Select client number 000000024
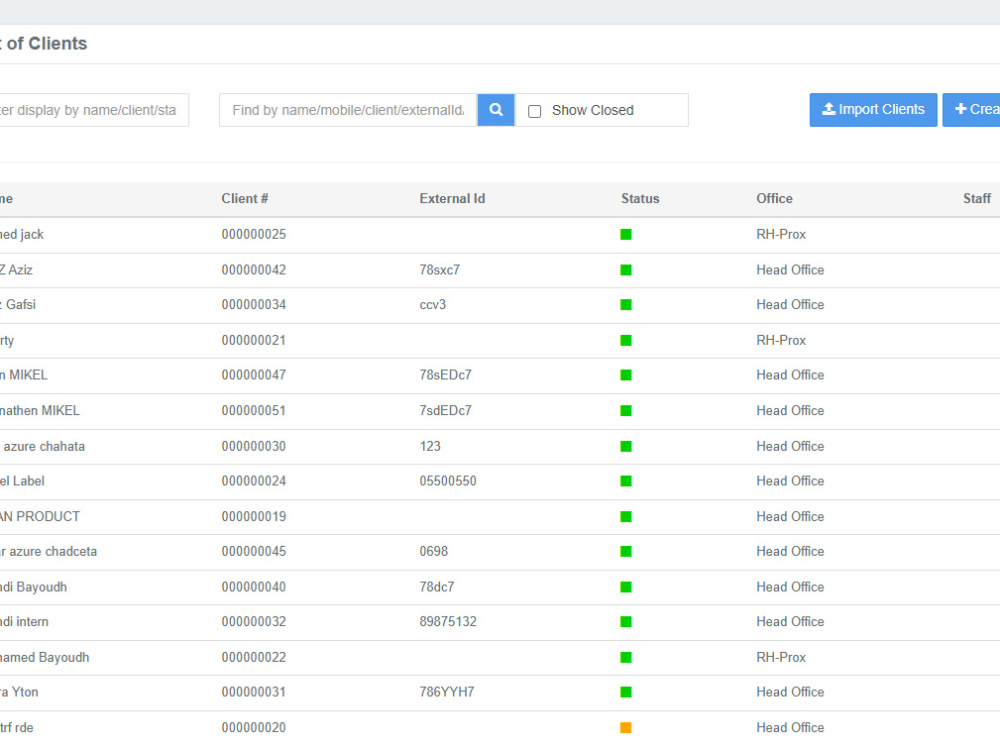Screen dimensions: 1000x749 pyautogui.click(x=254, y=481)
